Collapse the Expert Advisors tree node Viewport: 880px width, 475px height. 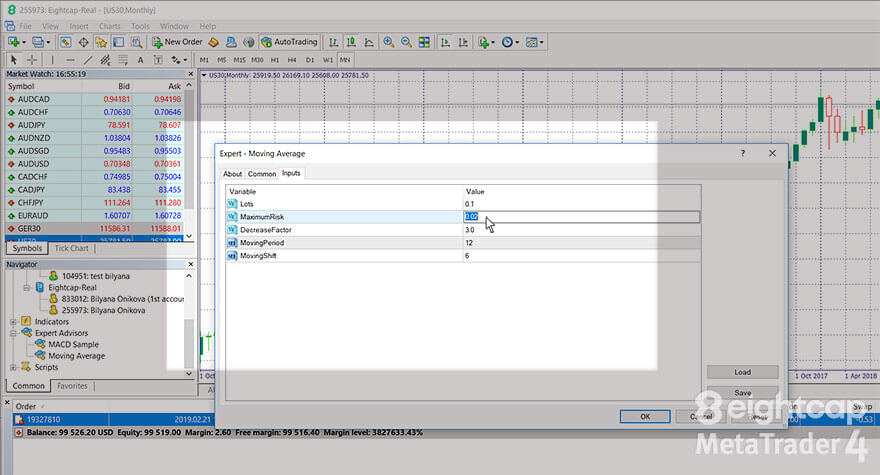pyautogui.click(x=13, y=333)
